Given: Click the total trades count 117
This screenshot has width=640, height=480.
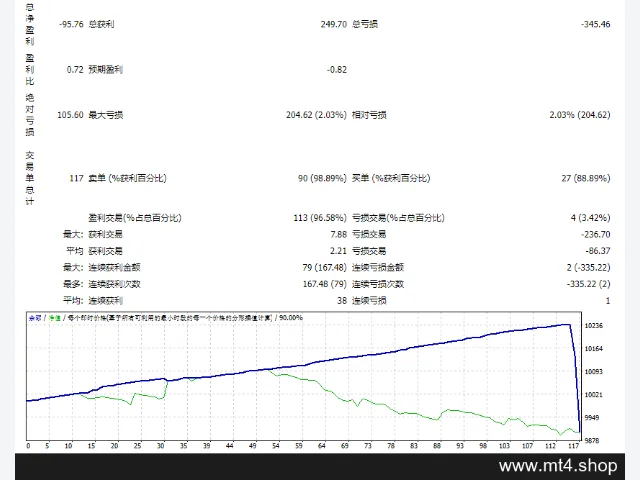Looking at the screenshot, I should [x=76, y=178].
